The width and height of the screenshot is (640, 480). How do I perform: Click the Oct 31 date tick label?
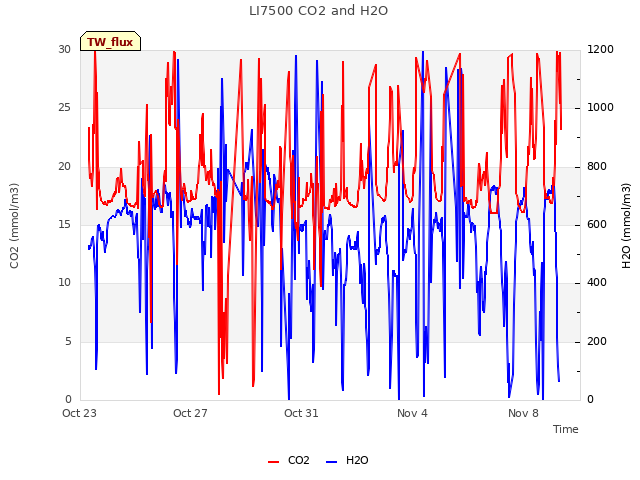point(301,413)
